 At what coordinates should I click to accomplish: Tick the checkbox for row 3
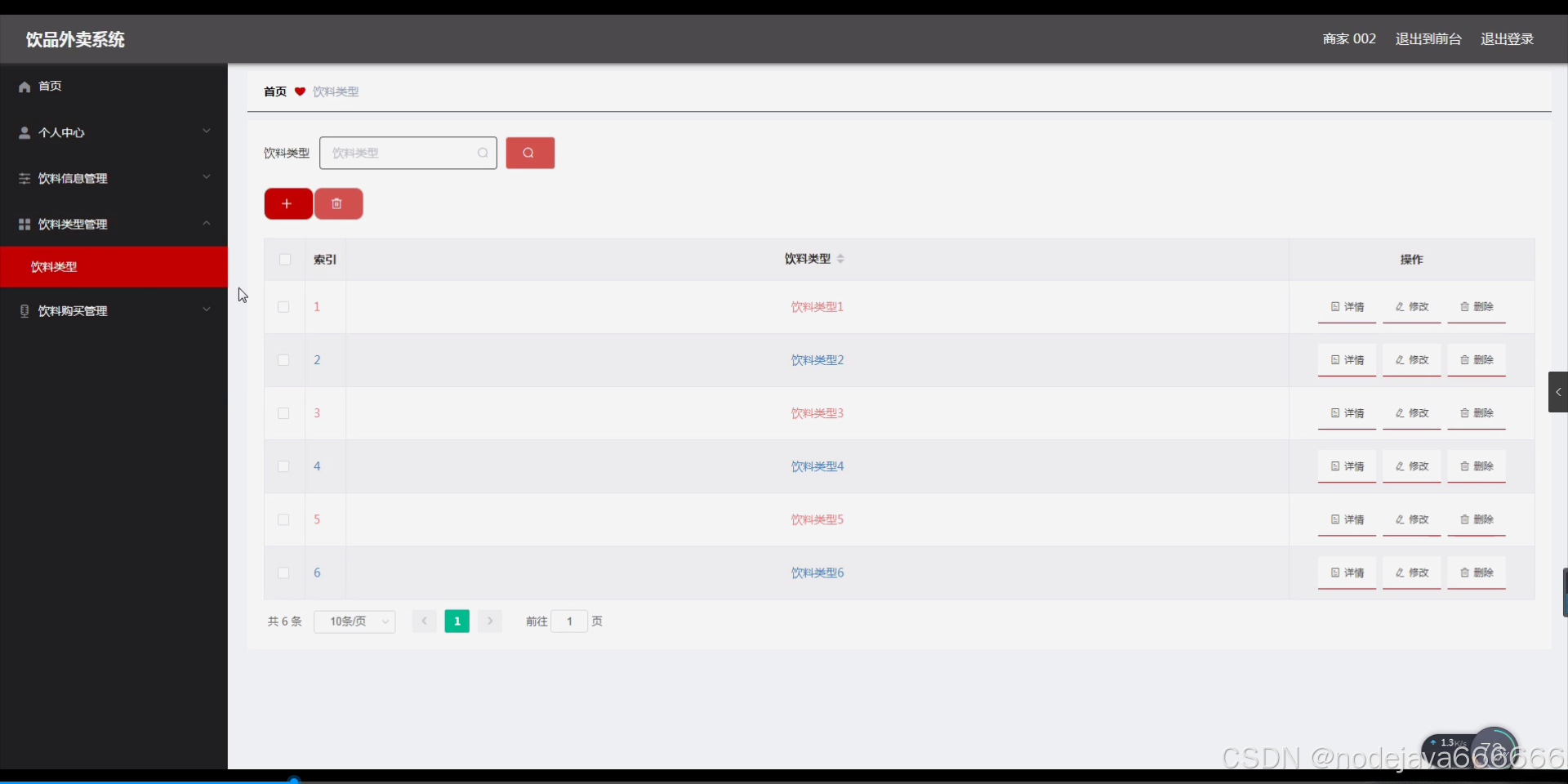point(283,413)
